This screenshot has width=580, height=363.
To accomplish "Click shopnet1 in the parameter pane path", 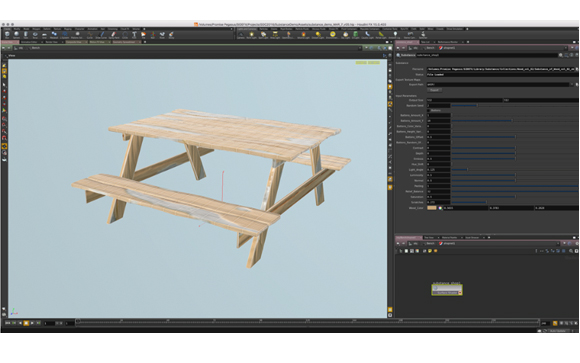I will 447,48.
